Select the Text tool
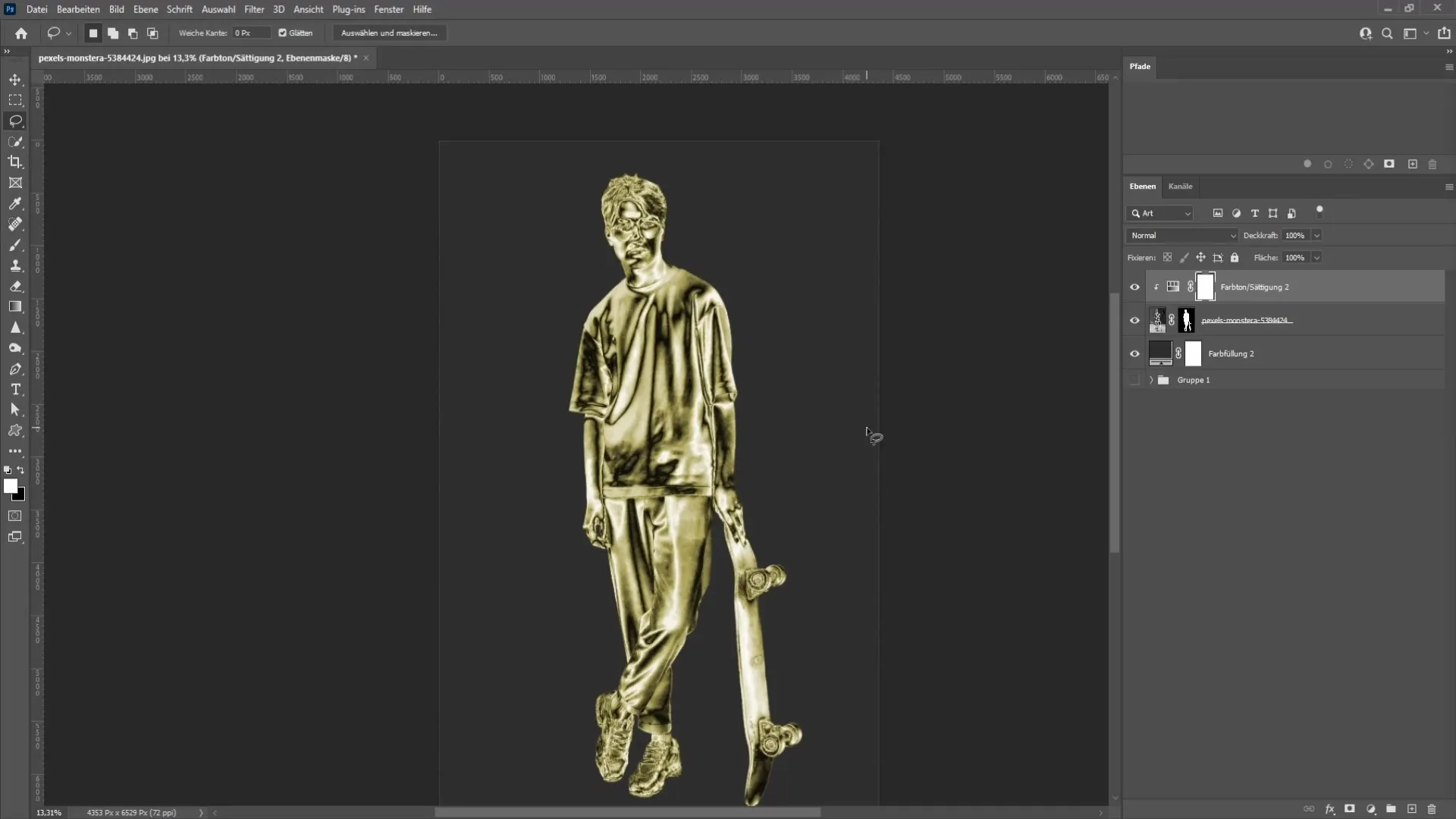The image size is (1456, 819). 14,390
